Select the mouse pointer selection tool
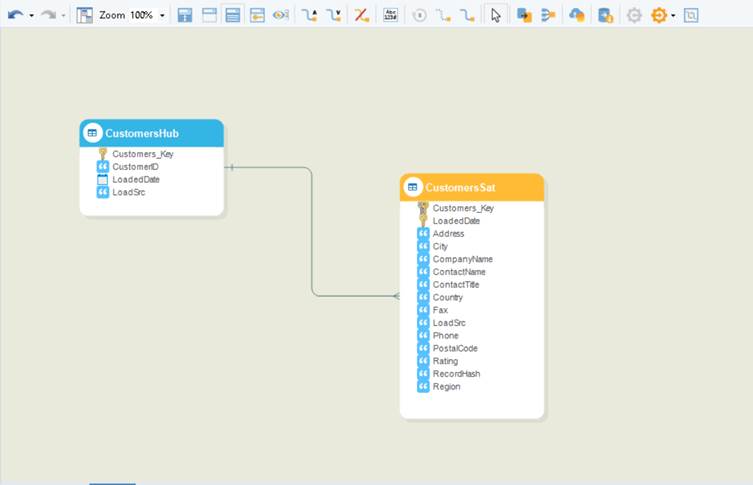 tap(495, 15)
